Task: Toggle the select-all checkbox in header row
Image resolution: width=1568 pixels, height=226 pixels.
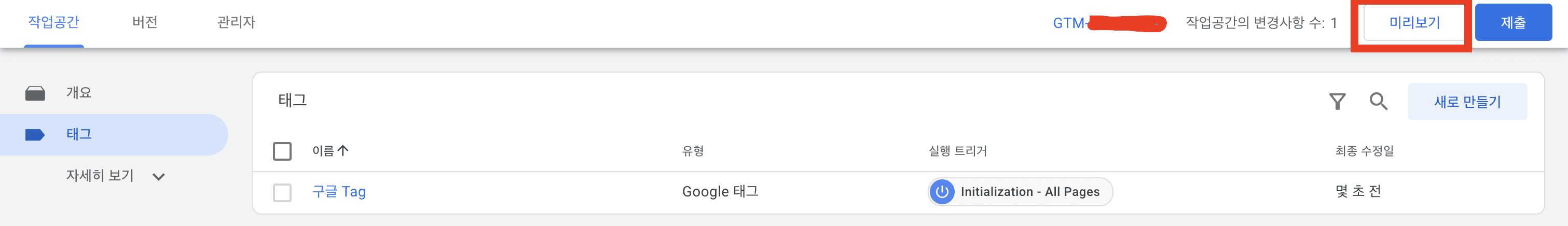Action: pos(282,151)
